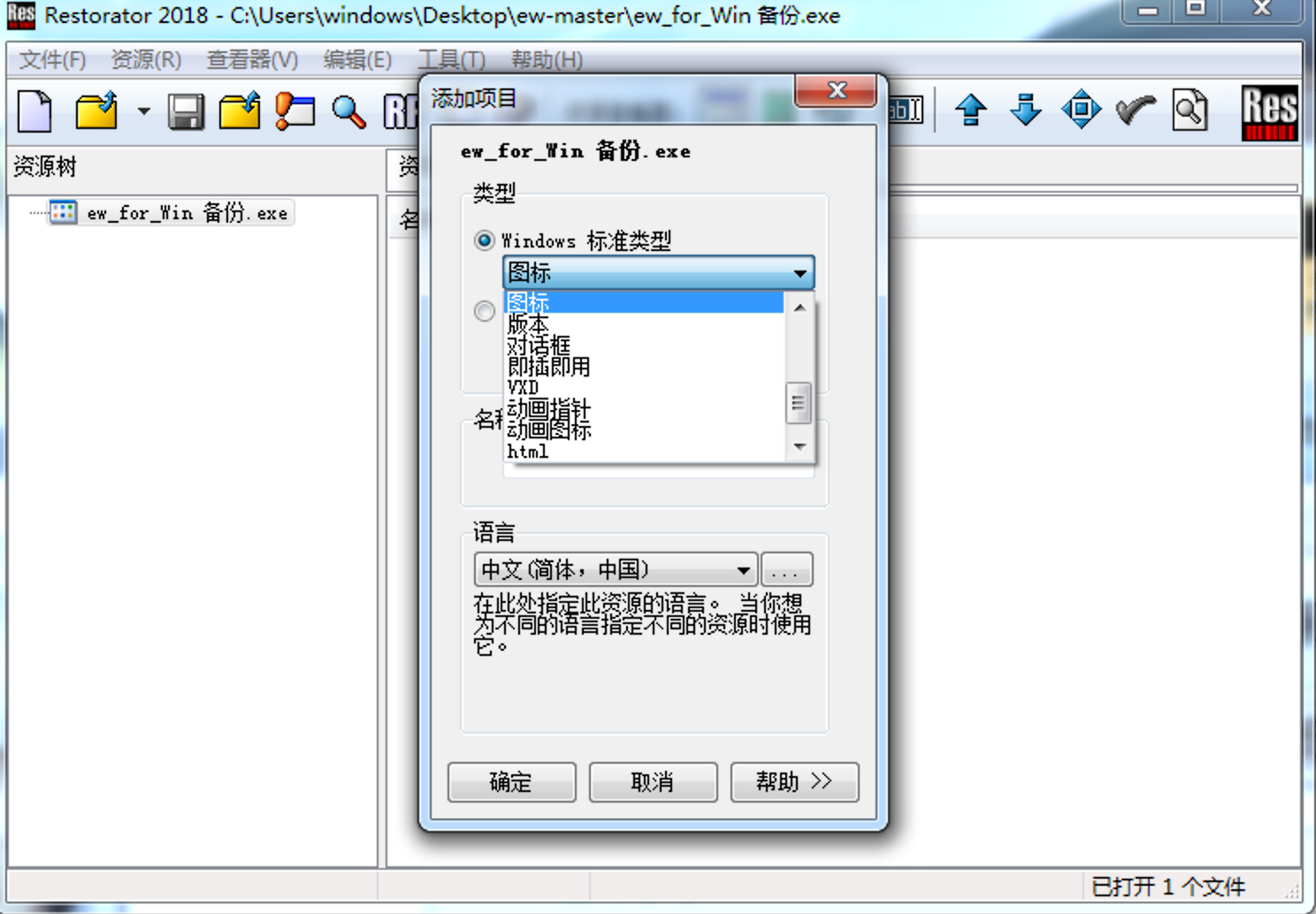Click the 确定 button
The width and height of the screenshot is (1316, 914).
tap(511, 782)
